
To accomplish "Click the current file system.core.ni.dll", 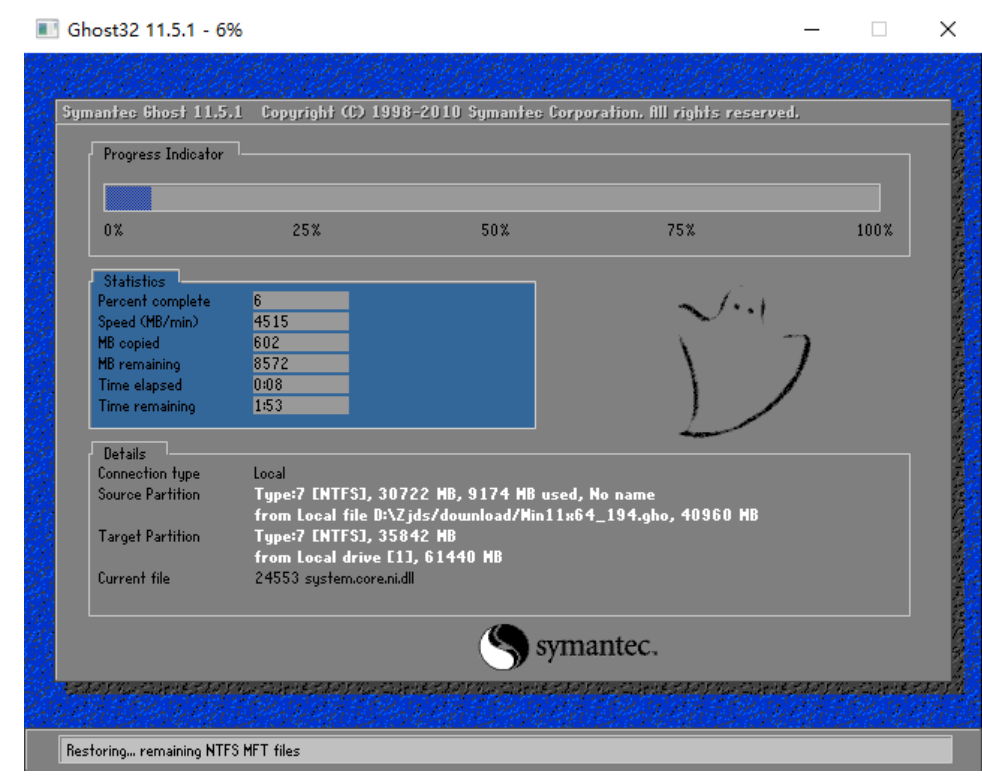I will click(334, 578).
